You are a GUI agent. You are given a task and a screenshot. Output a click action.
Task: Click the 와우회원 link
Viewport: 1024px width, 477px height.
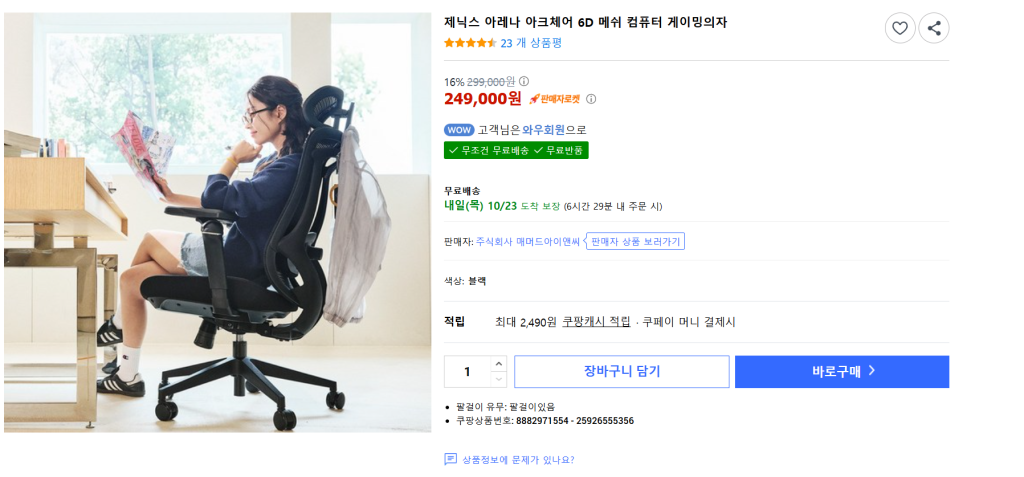coord(543,130)
